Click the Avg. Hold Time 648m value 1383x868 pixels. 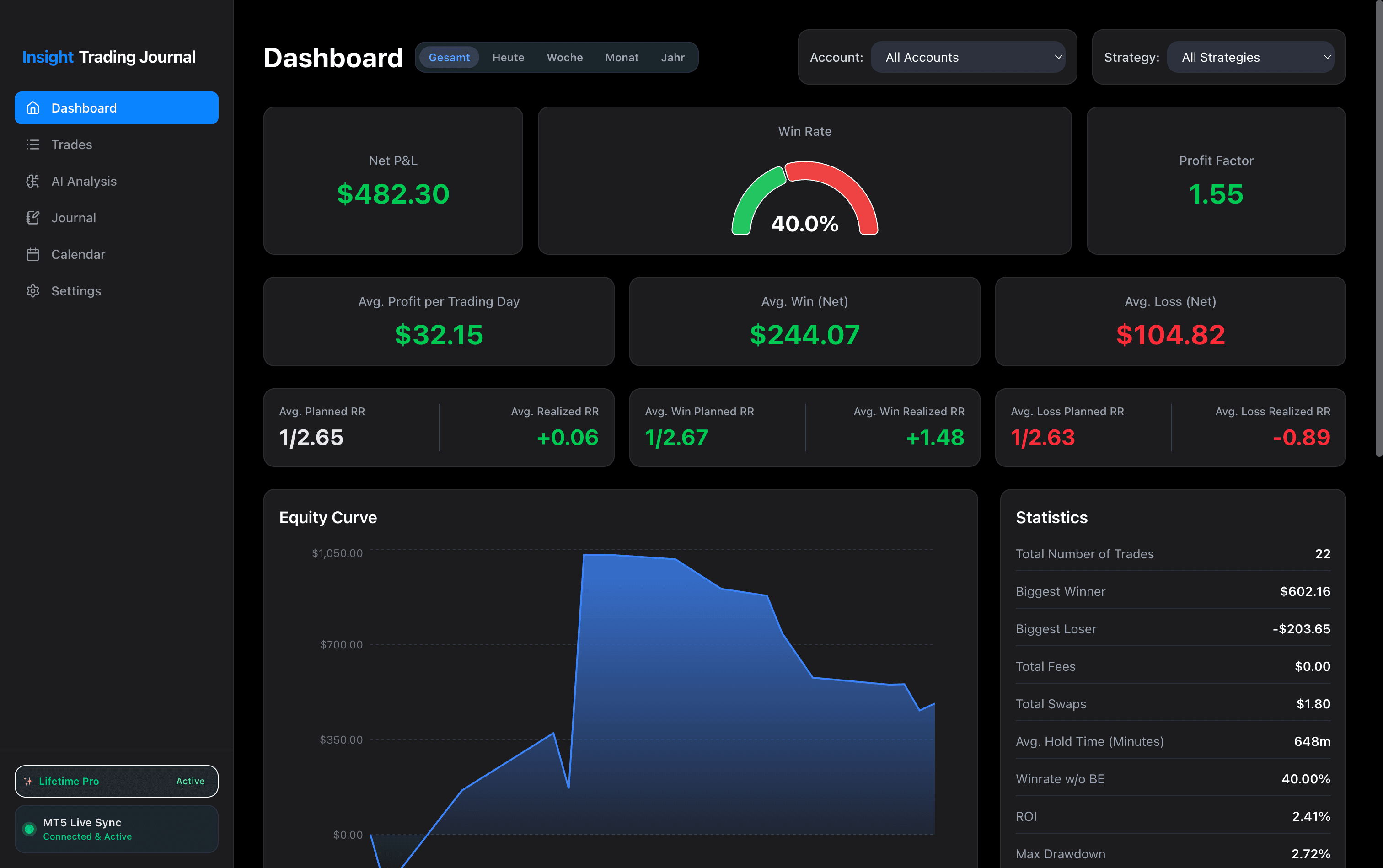coord(1312,742)
